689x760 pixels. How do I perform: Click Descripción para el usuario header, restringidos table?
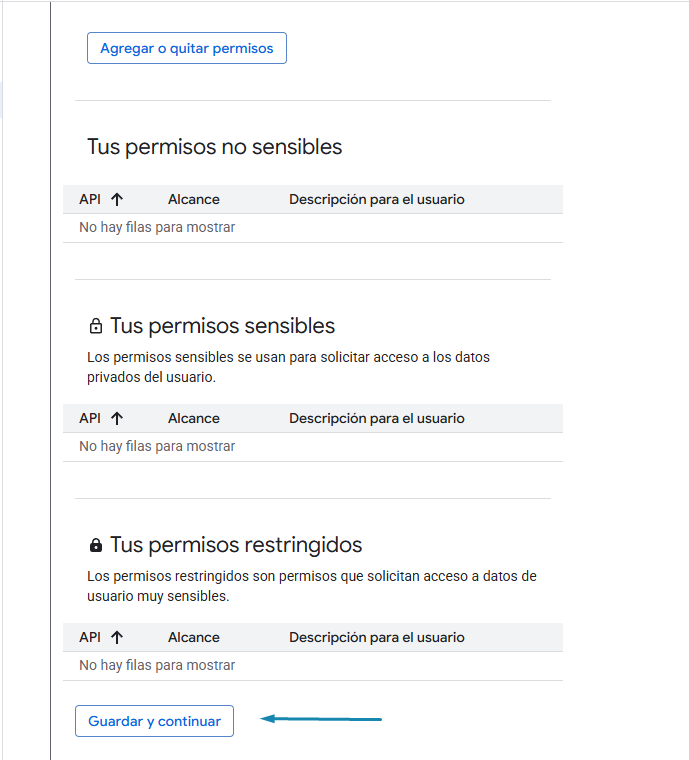(377, 637)
